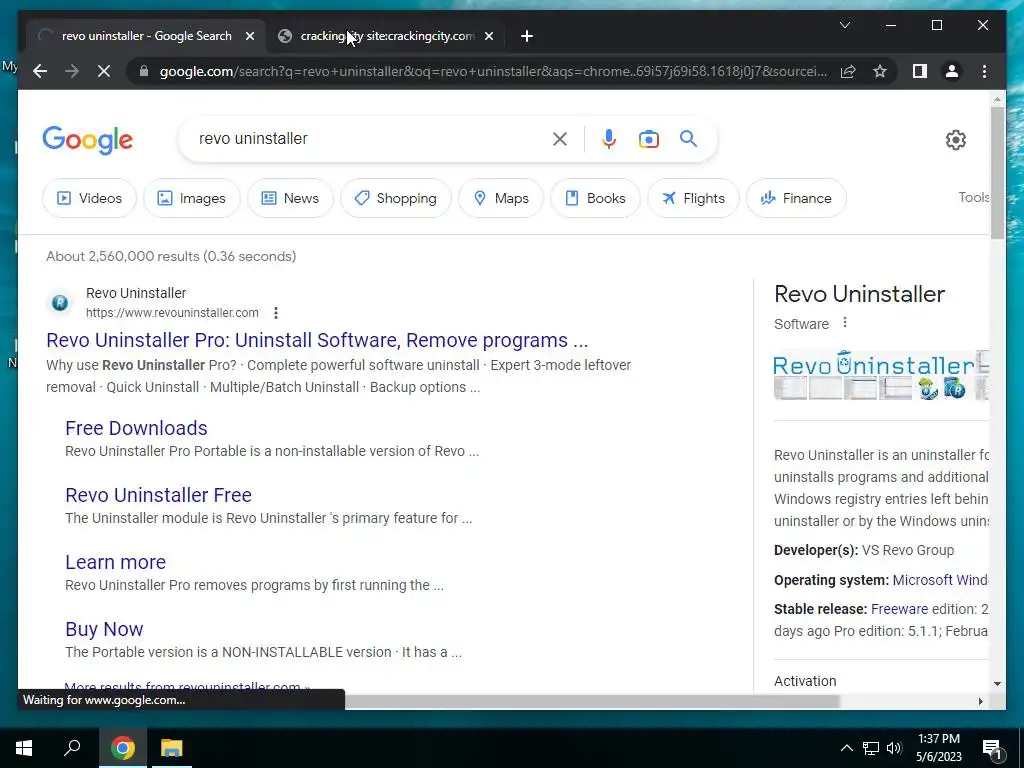Open the Windows Start menu
Image resolution: width=1024 pixels, height=768 pixels.
pos(24,748)
